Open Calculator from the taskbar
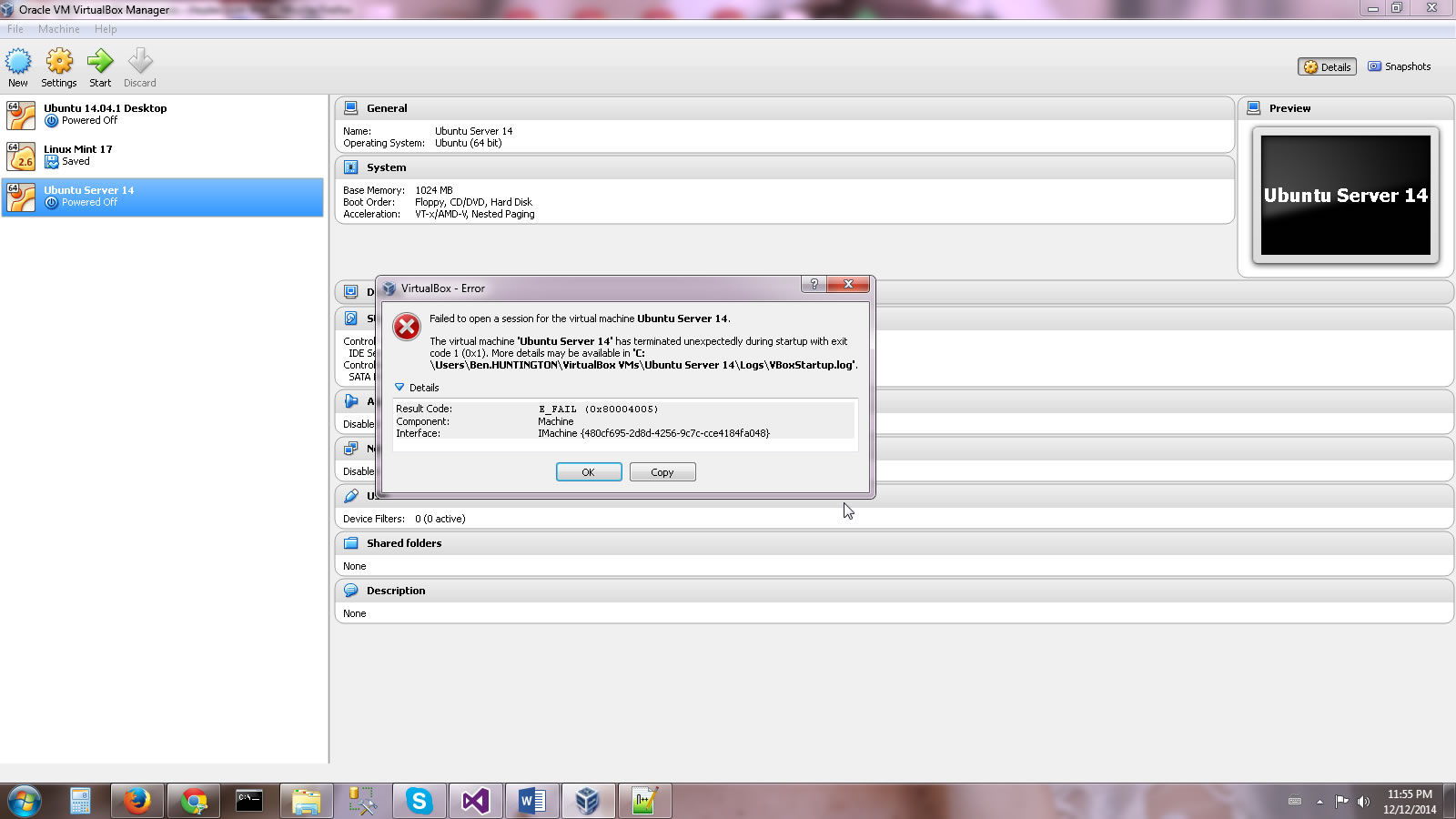 point(80,801)
